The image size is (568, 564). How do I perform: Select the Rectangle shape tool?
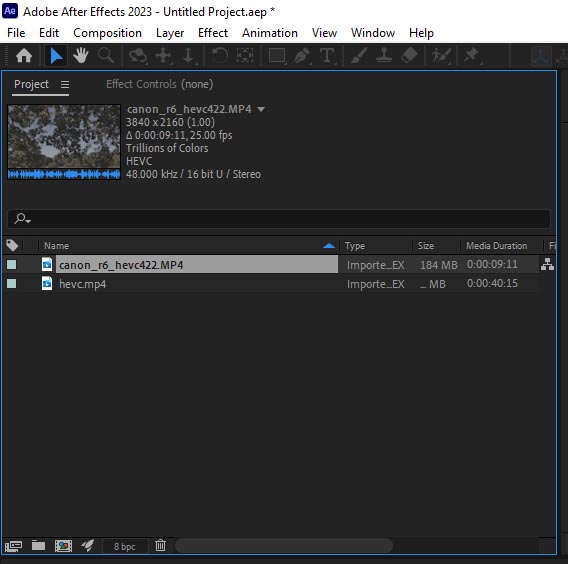tap(277, 56)
